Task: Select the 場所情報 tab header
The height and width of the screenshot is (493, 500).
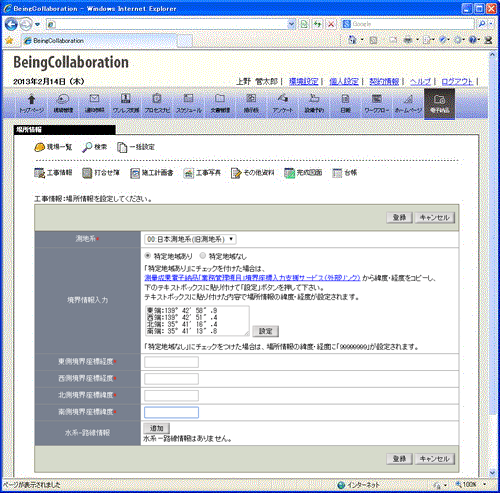Action: tap(65, 130)
